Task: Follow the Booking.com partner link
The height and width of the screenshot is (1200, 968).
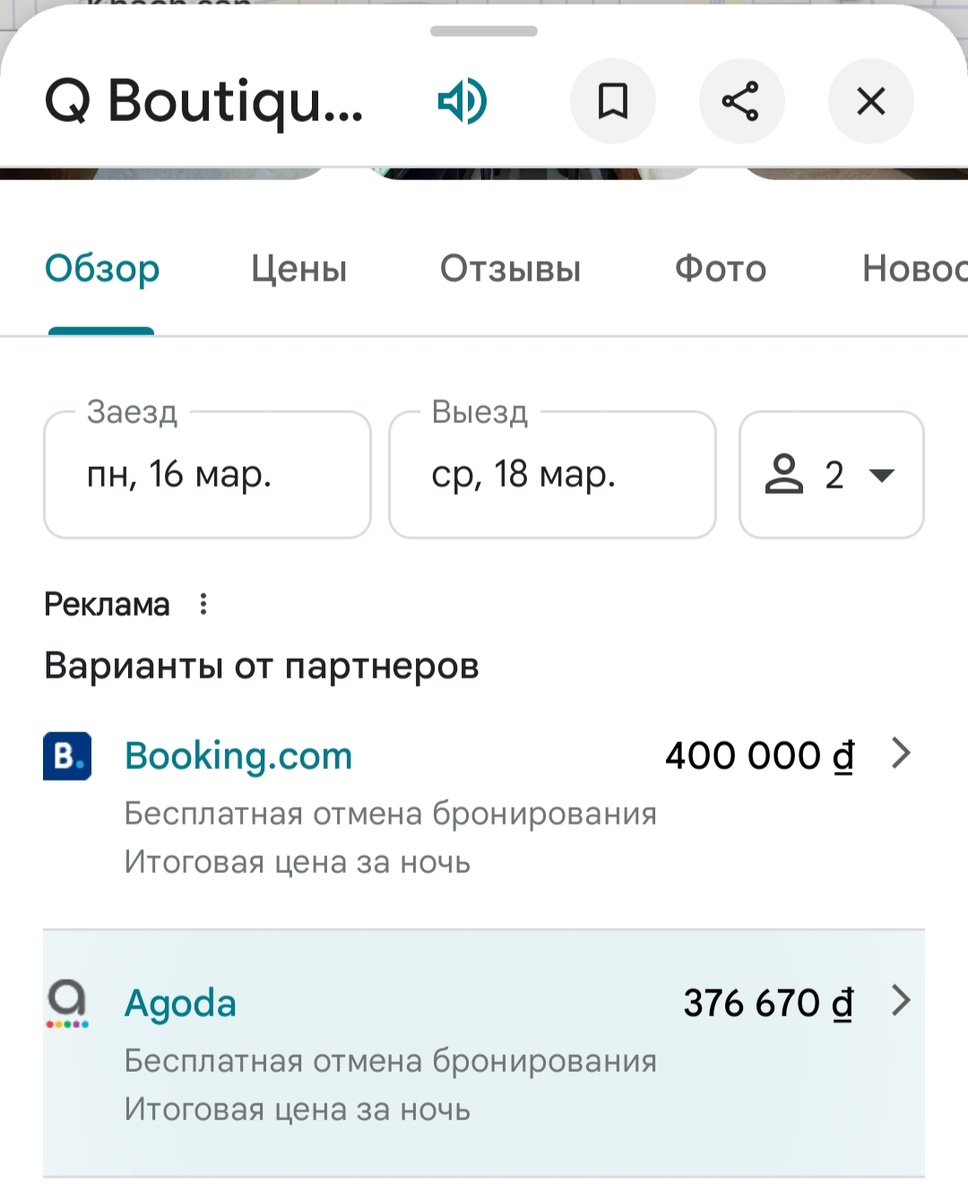Action: [x=237, y=756]
